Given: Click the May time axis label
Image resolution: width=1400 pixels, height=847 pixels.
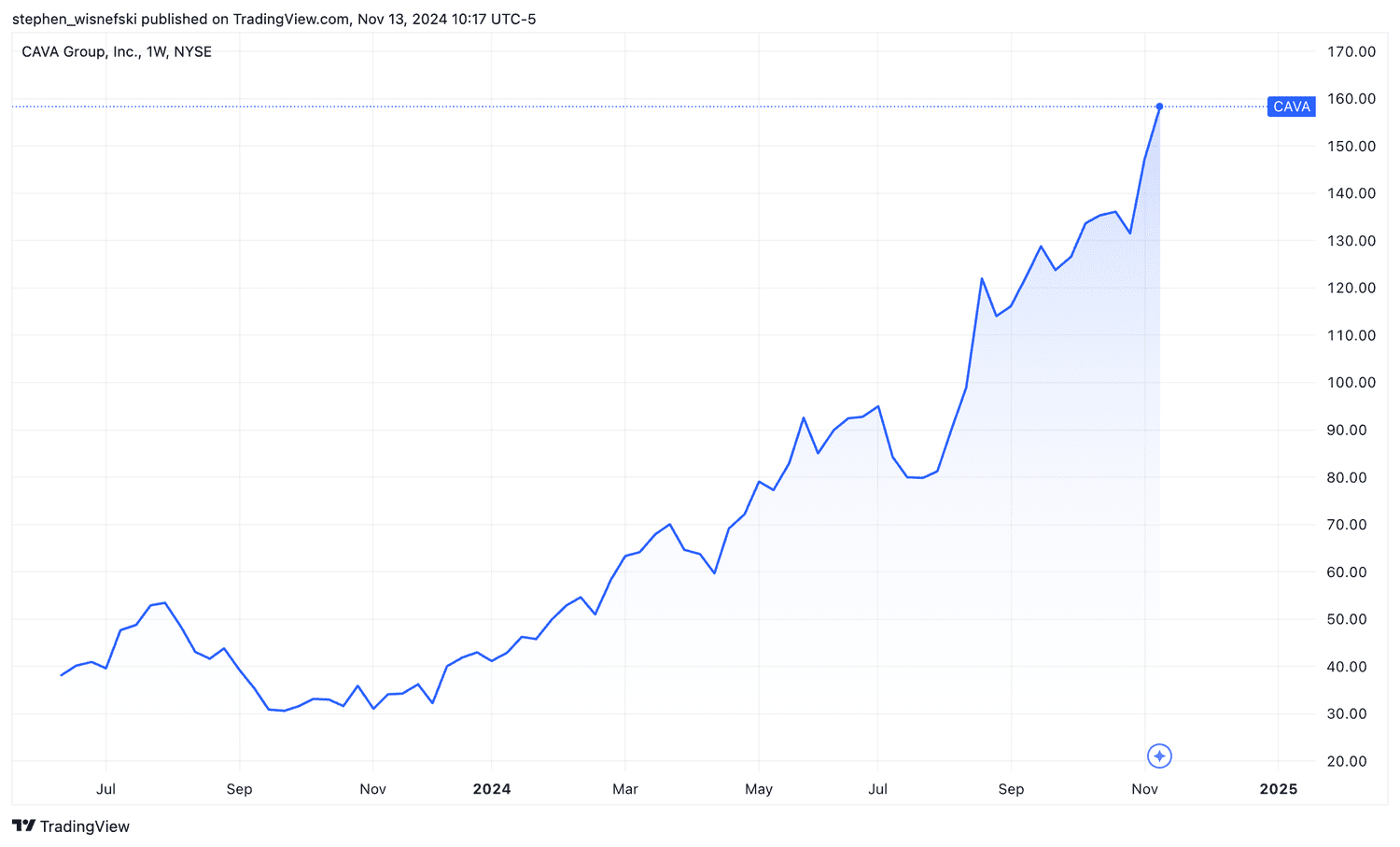Looking at the screenshot, I should 759,789.
